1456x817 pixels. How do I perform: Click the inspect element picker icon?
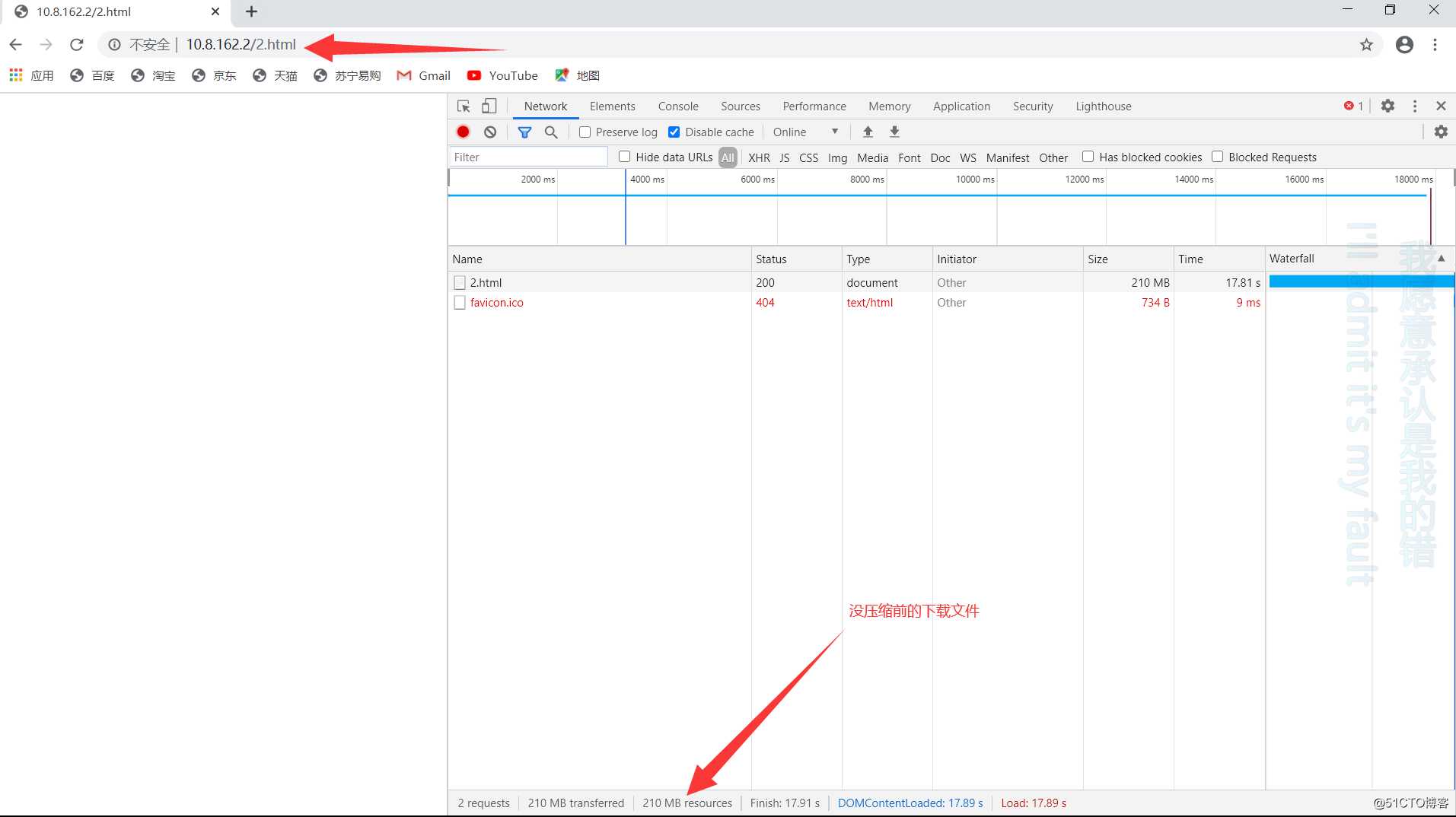click(464, 106)
